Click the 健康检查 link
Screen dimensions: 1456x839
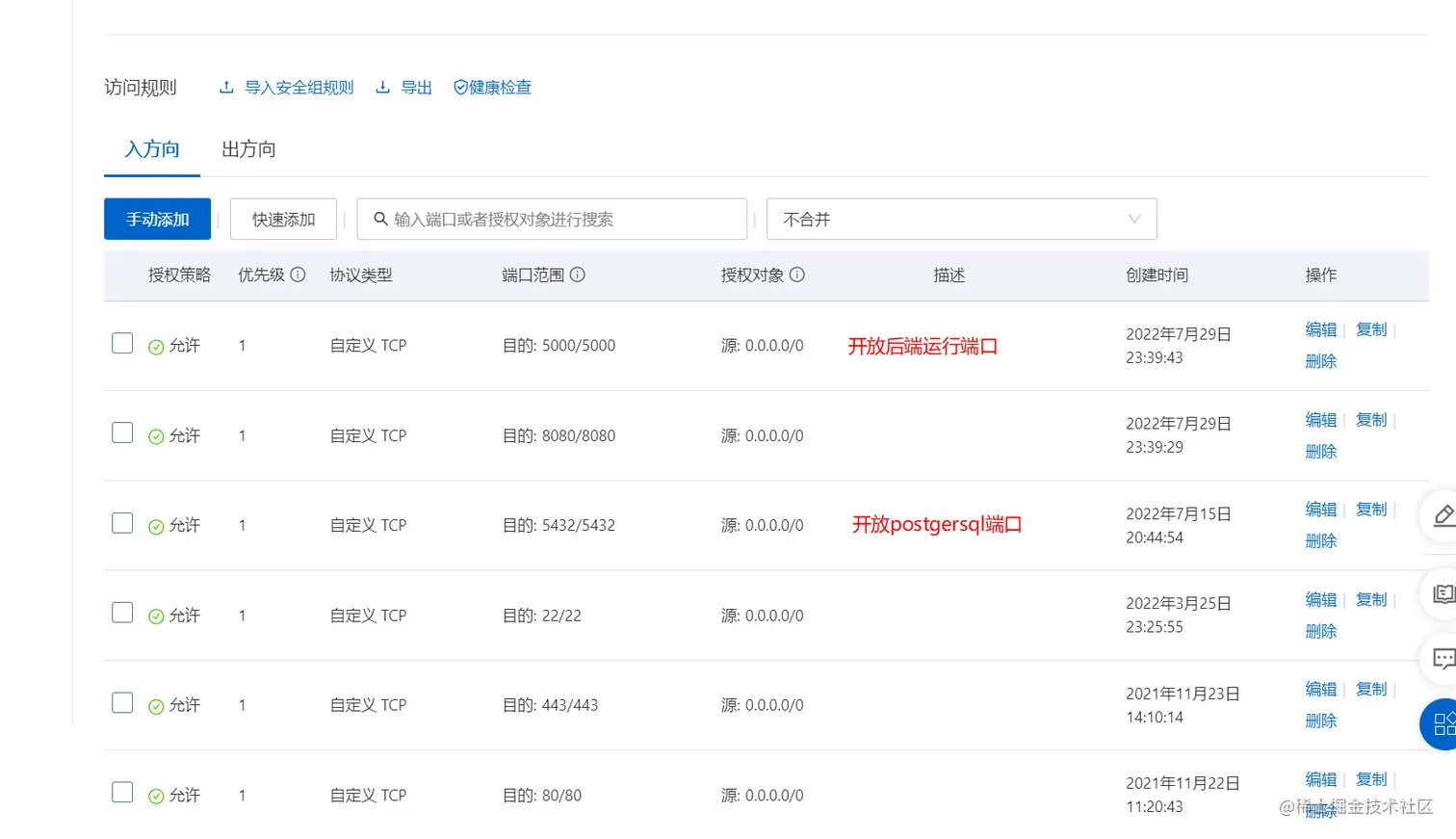click(500, 88)
